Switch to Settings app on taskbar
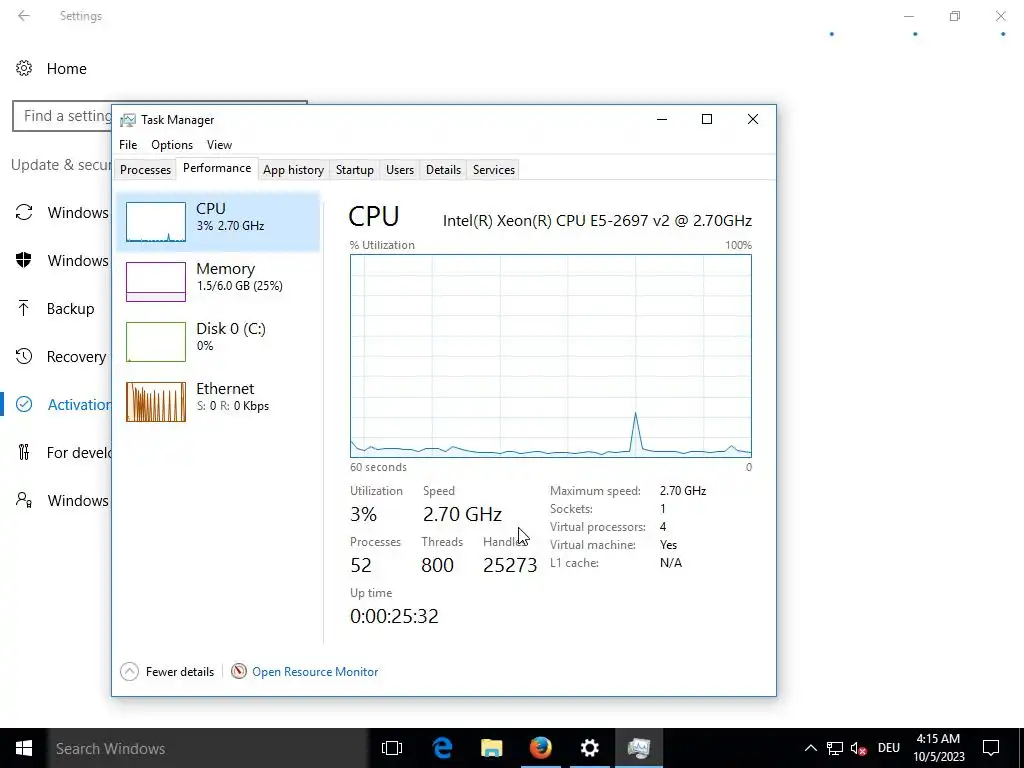1024x768 pixels. point(590,748)
